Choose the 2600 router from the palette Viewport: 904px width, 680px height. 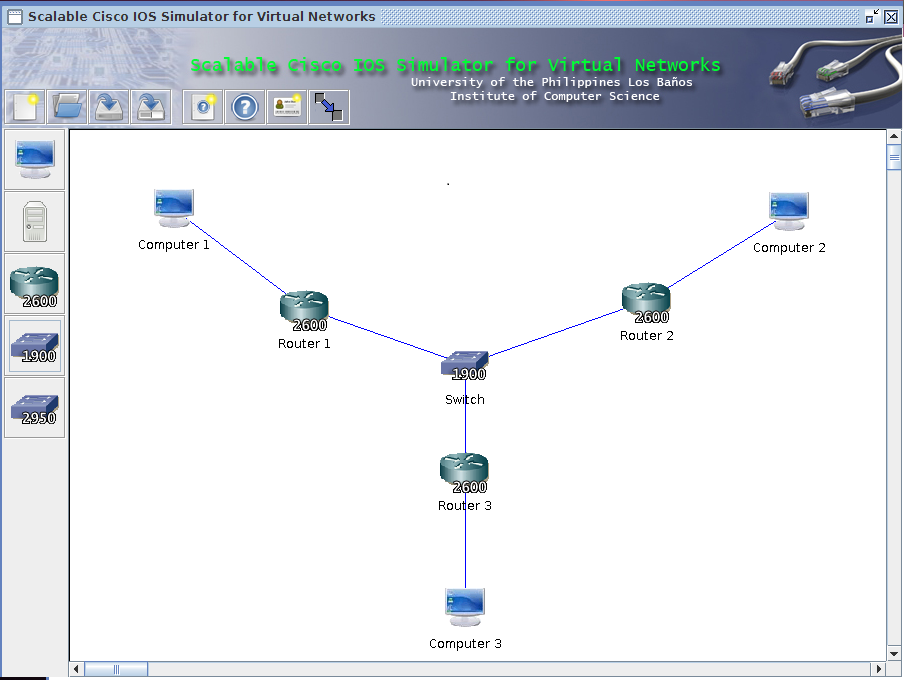(x=34, y=283)
